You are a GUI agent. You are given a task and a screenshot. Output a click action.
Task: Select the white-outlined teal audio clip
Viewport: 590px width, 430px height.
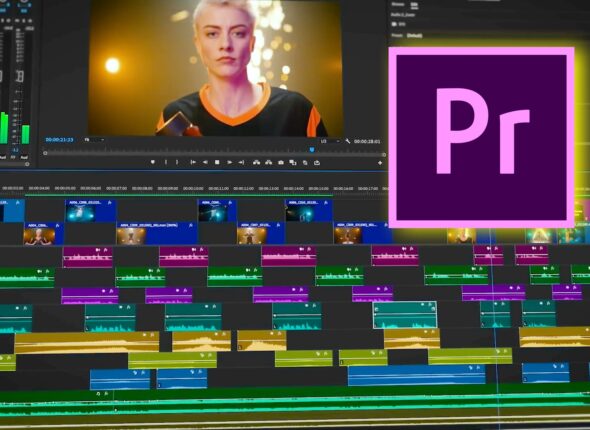click(x=405, y=315)
